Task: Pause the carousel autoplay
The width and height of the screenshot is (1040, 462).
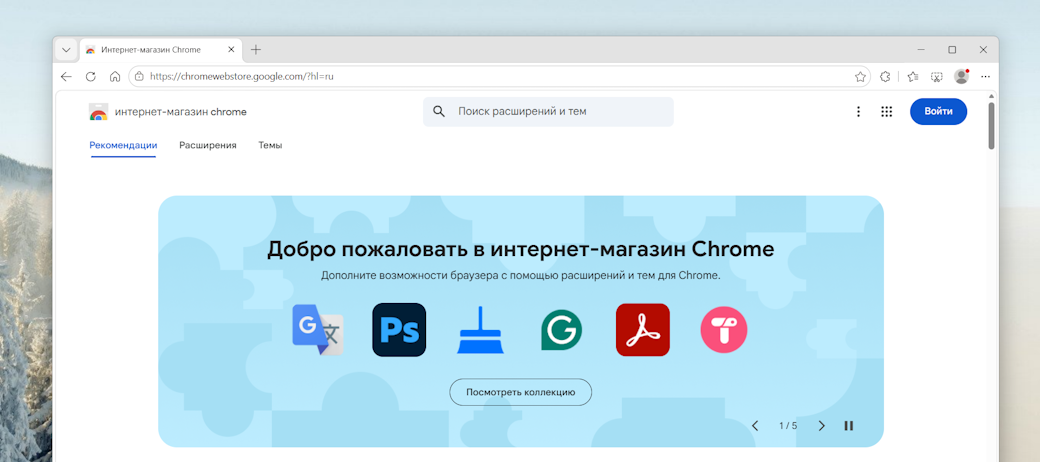Action: pyautogui.click(x=848, y=426)
